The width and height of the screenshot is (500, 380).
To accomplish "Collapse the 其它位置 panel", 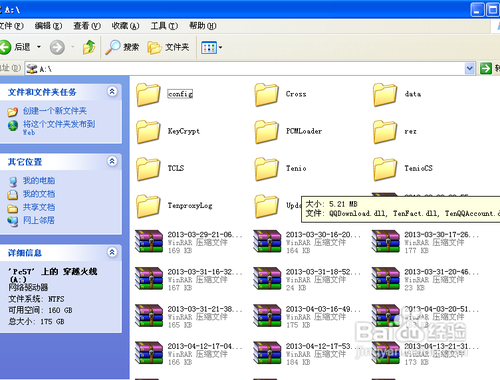I will coord(112,161).
